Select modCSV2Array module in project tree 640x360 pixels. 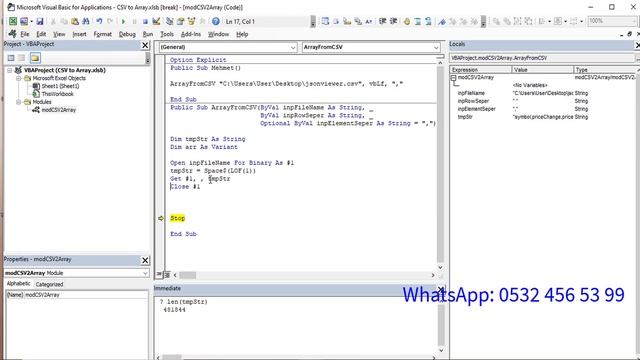pos(59,110)
